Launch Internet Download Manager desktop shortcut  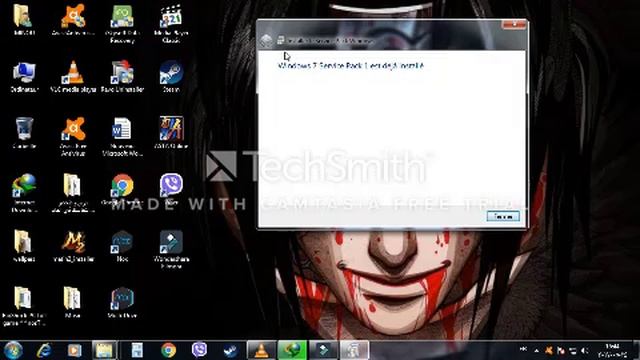[24, 193]
